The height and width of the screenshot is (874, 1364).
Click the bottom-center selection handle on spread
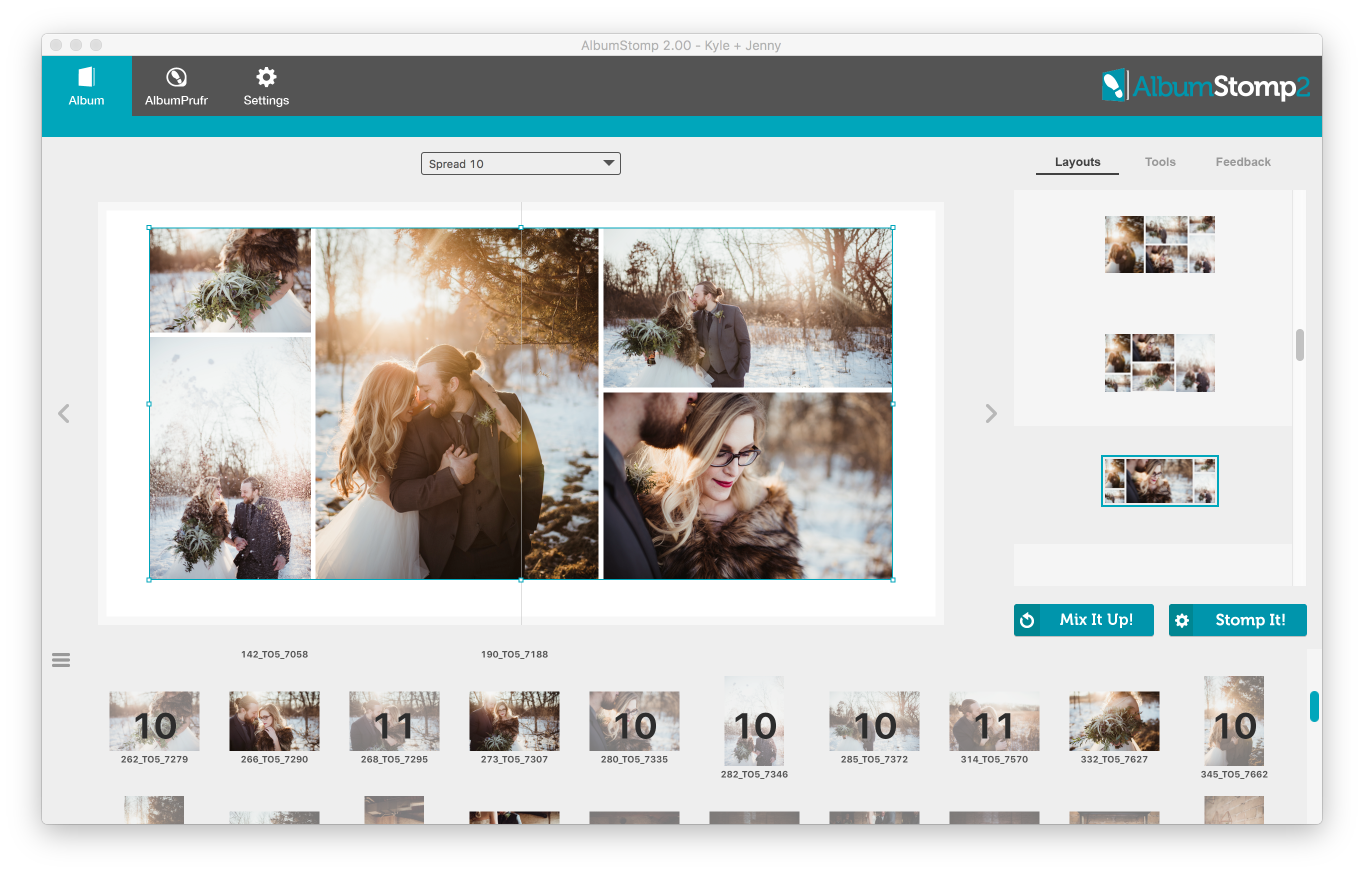[x=521, y=579]
